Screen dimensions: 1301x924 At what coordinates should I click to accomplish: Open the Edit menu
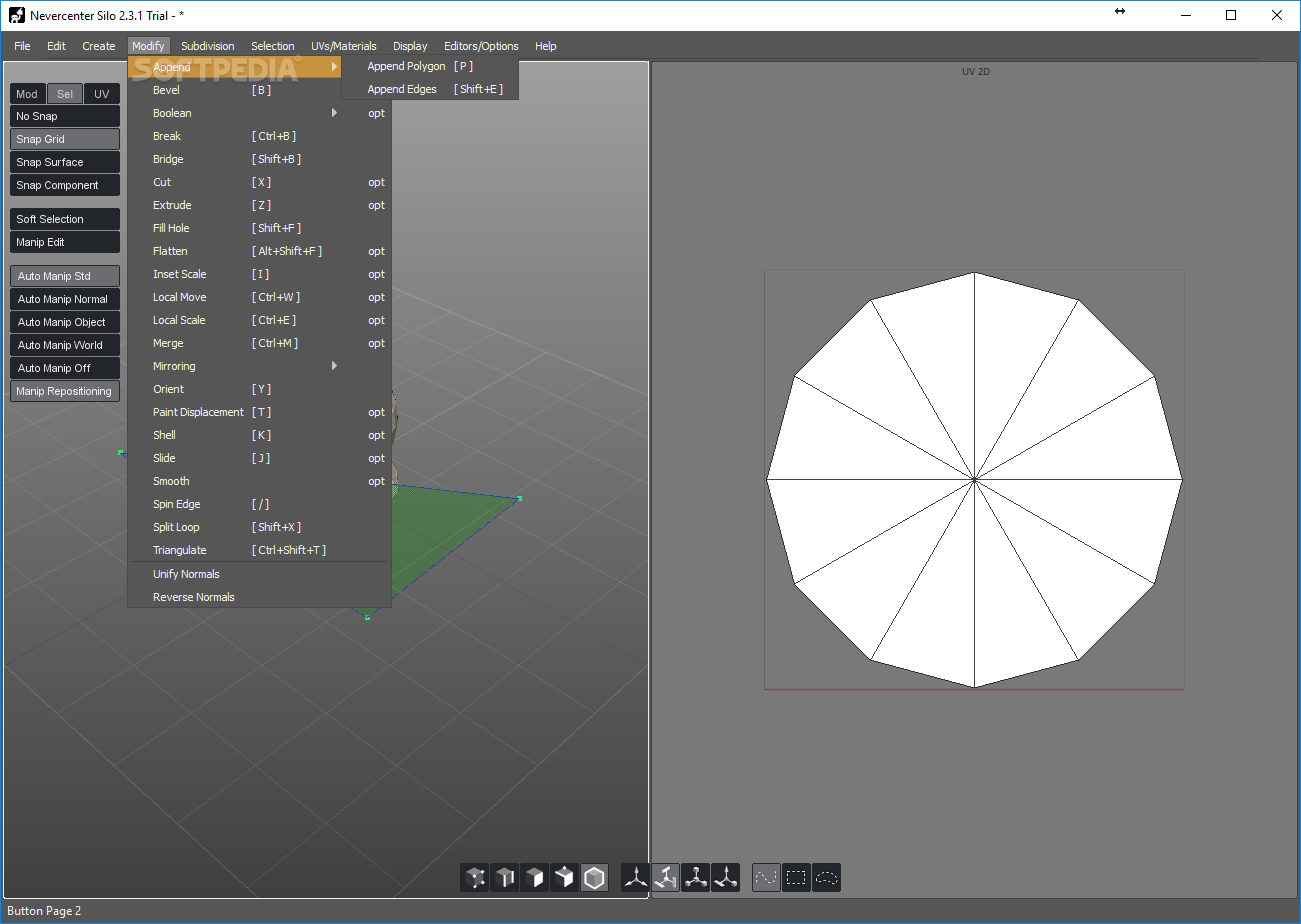click(x=56, y=46)
